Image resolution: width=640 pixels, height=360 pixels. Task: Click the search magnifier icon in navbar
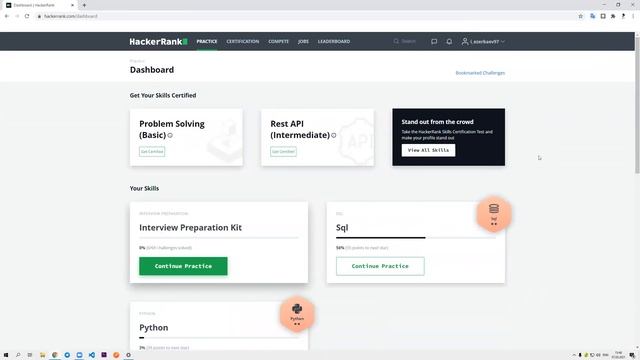[x=396, y=41]
